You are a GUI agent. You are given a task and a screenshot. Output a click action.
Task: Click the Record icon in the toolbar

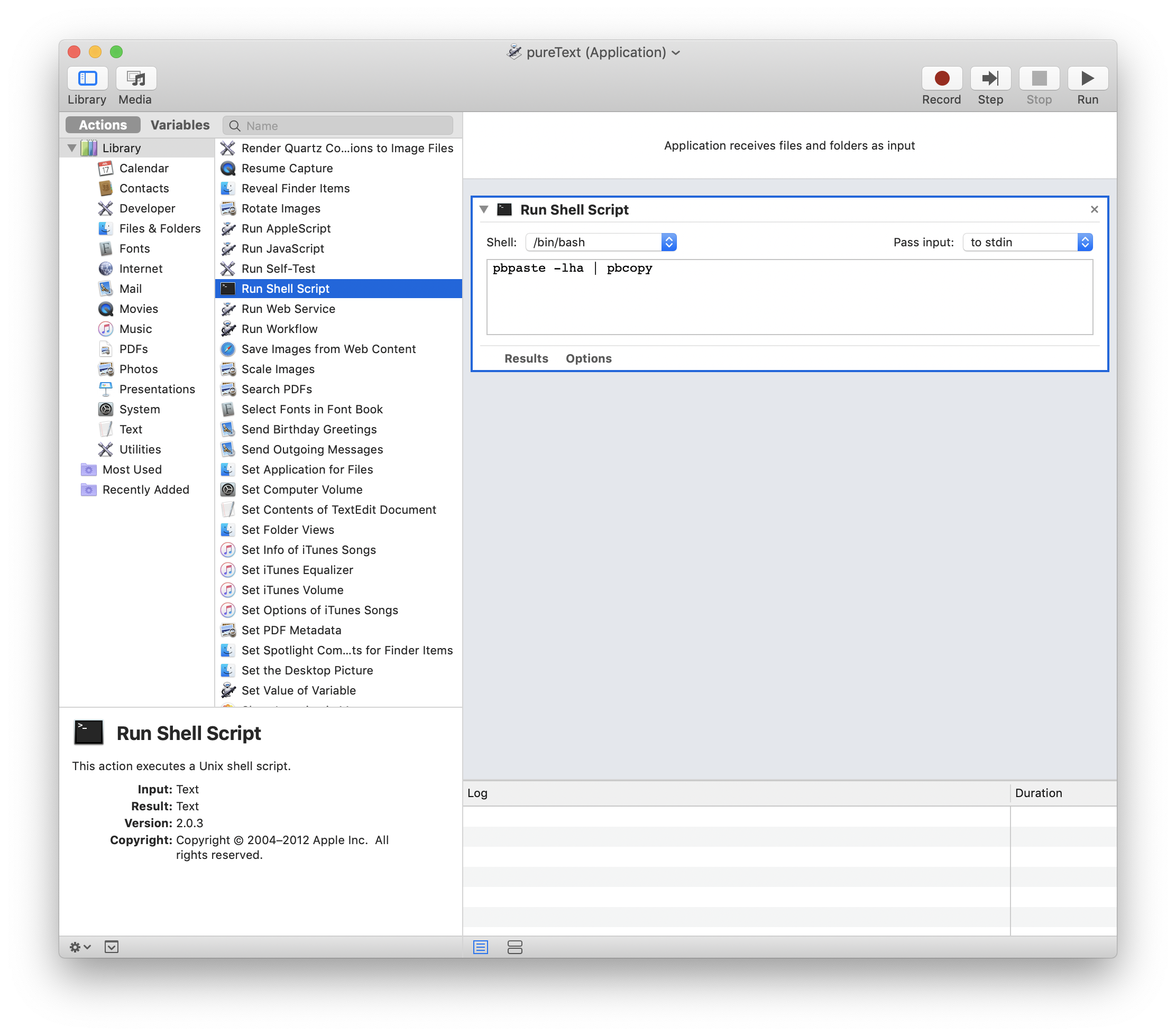point(942,78)
